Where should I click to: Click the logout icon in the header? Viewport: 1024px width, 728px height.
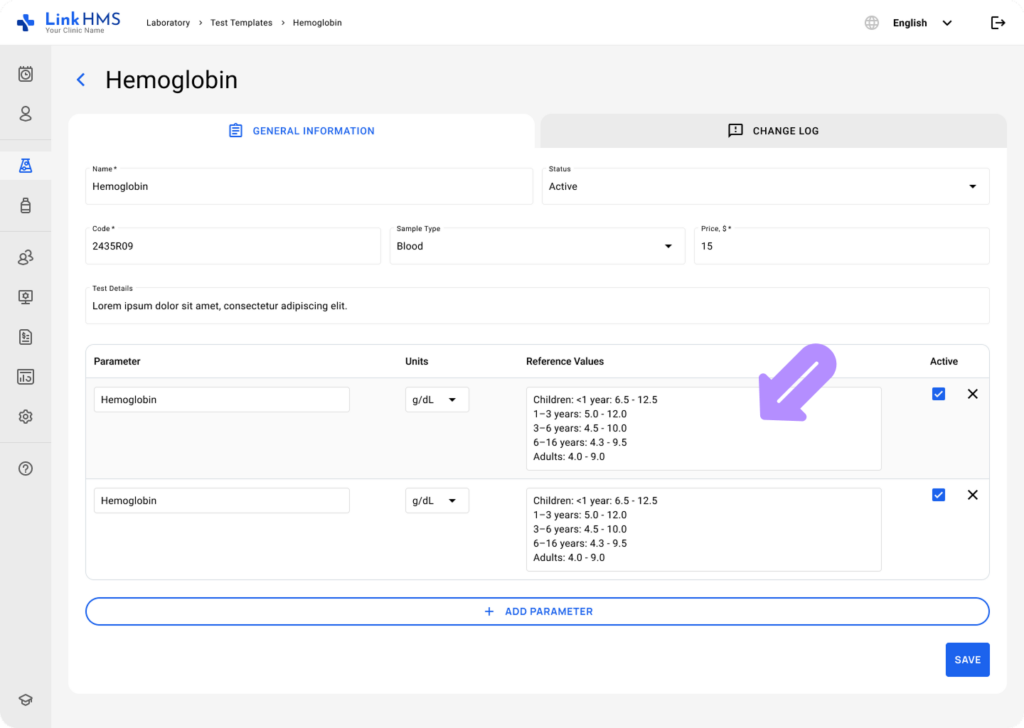coord(997,22)
